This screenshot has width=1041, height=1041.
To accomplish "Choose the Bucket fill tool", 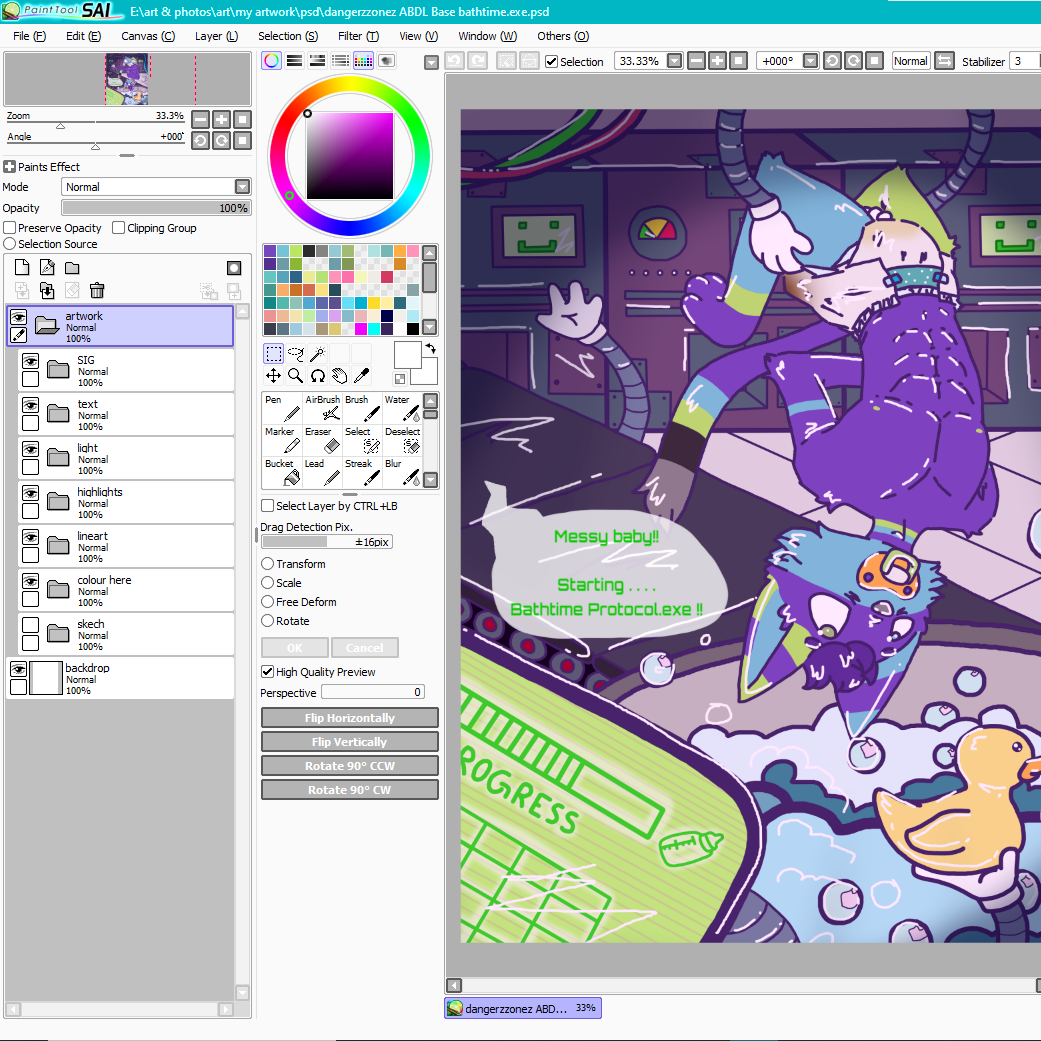I will 282,472.
